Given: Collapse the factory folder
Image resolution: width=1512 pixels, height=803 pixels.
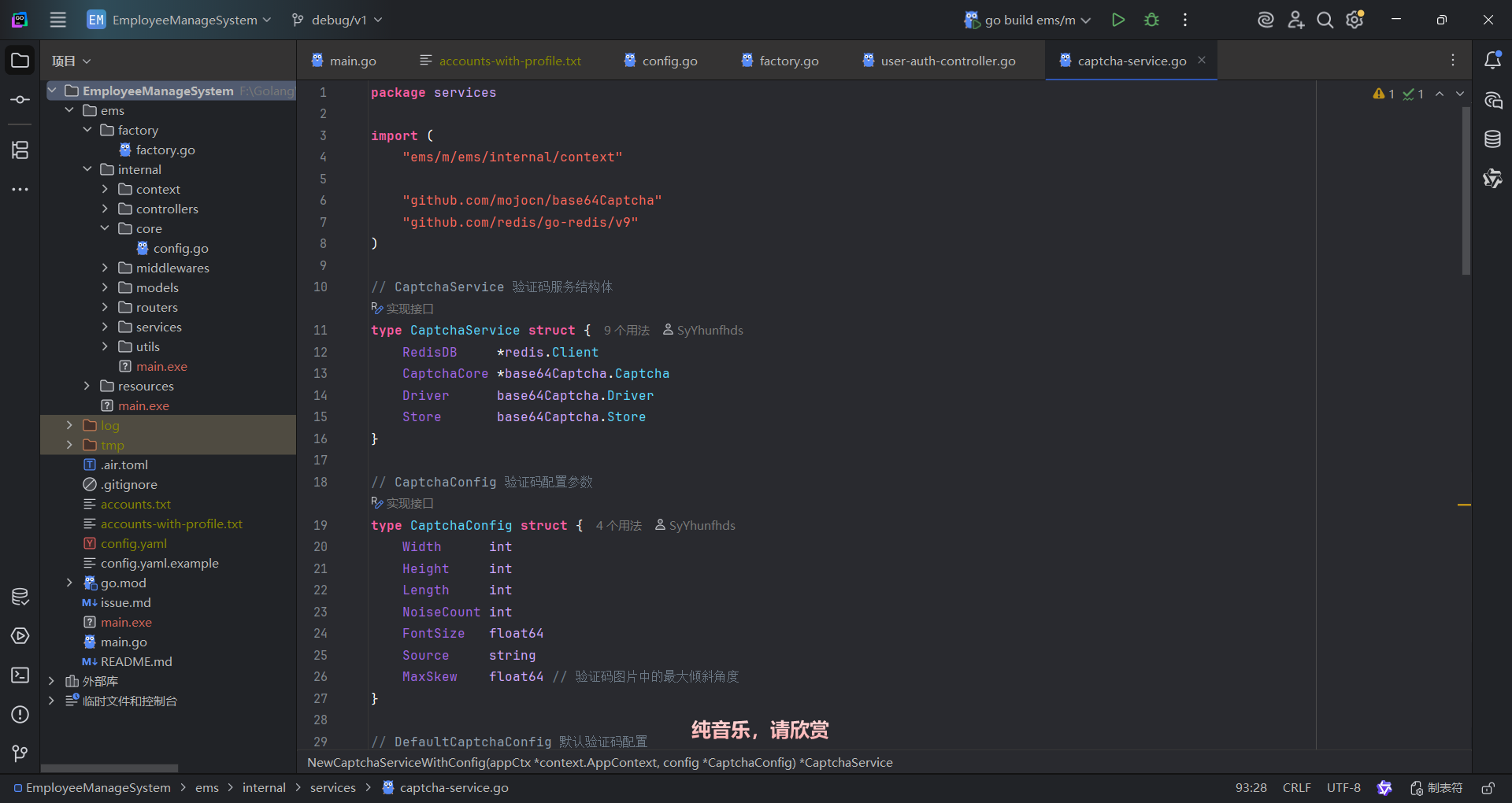Looking at the screenshot, I should 87,130.
